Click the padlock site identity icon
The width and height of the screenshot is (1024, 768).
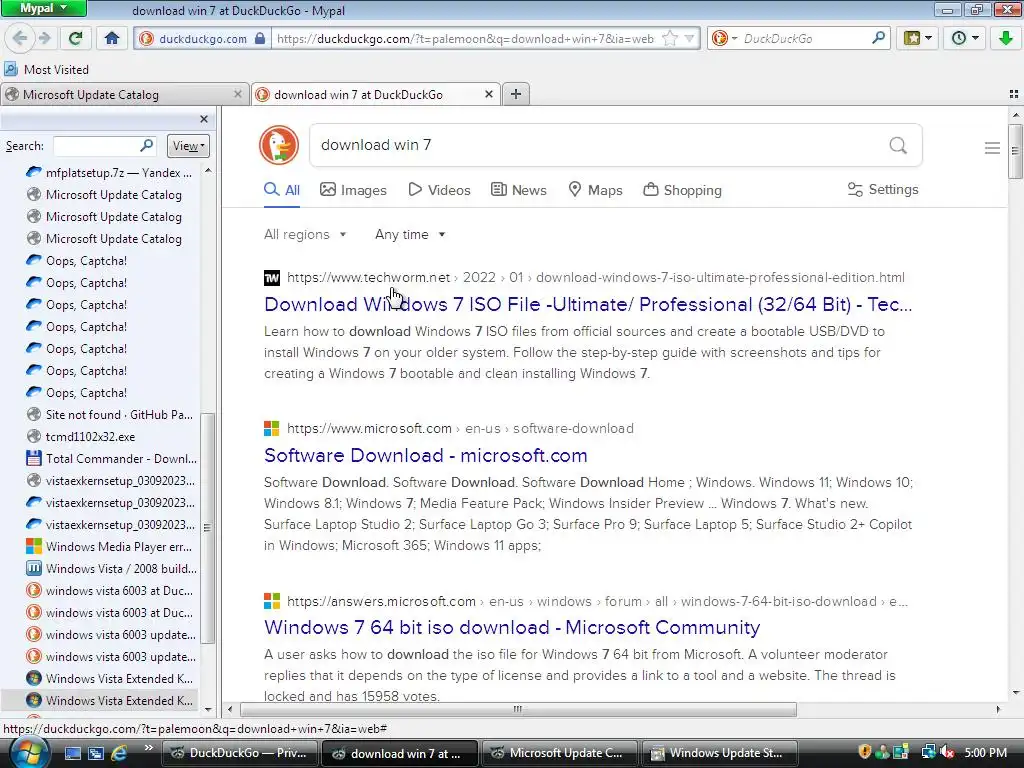[x=260, y=38]
